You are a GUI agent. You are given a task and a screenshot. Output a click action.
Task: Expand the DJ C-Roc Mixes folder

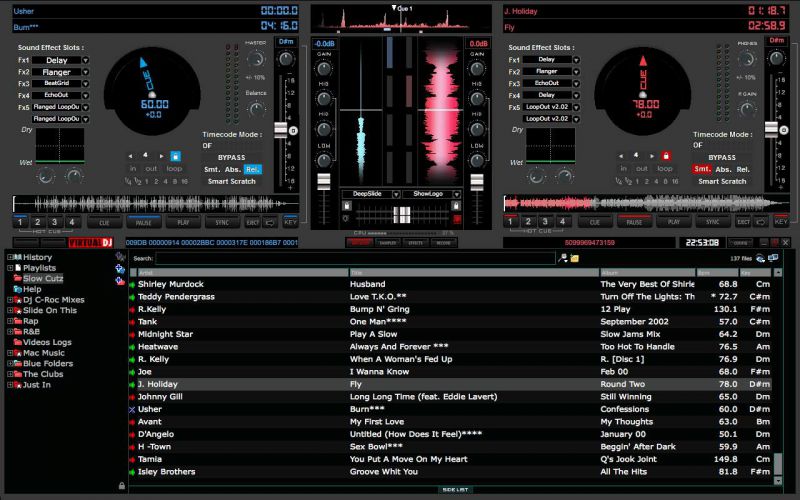pyautogui.click(x=10, y=300)
